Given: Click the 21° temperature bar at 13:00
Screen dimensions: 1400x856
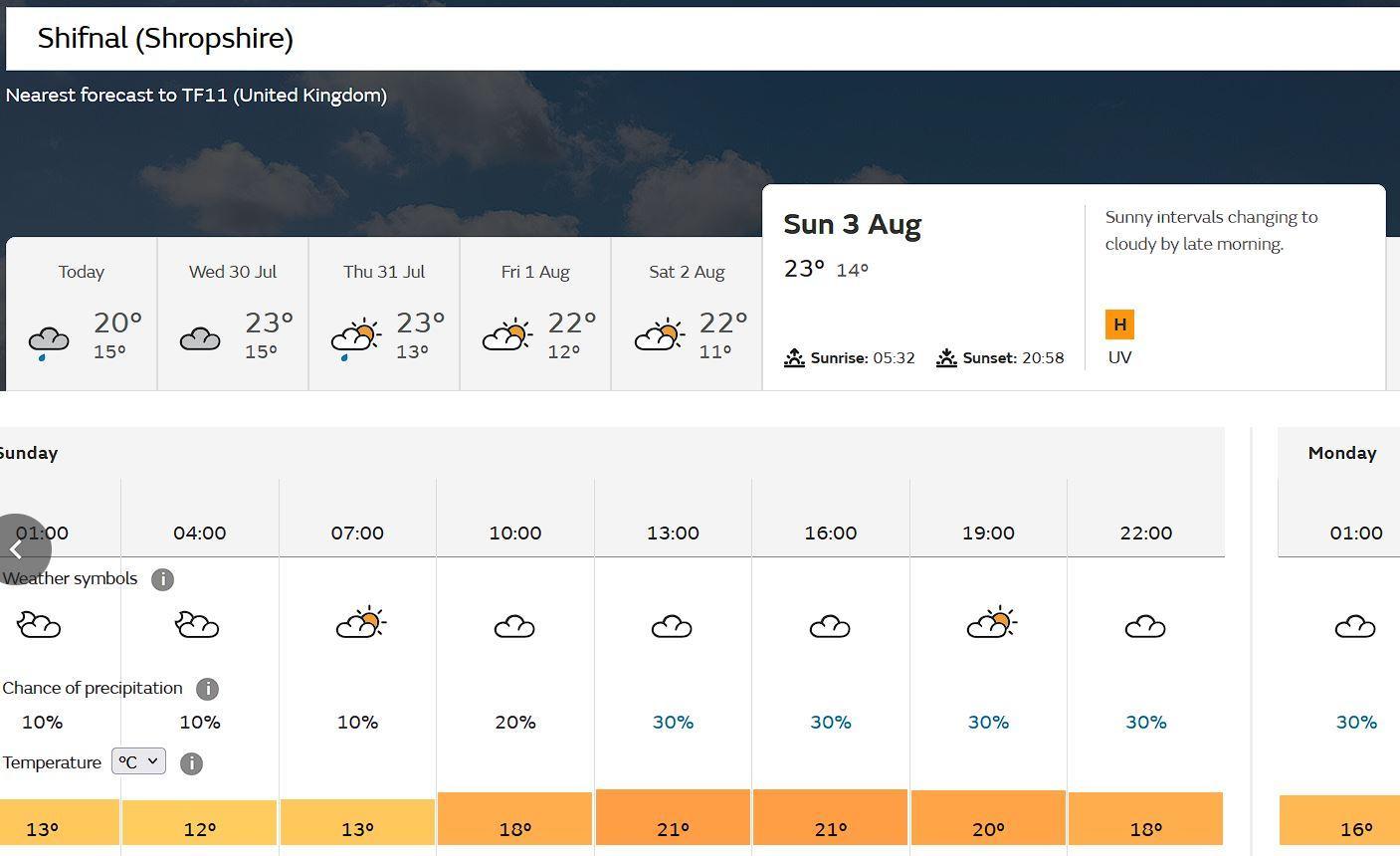Looking at the screenshot, I should pos(673,818).
